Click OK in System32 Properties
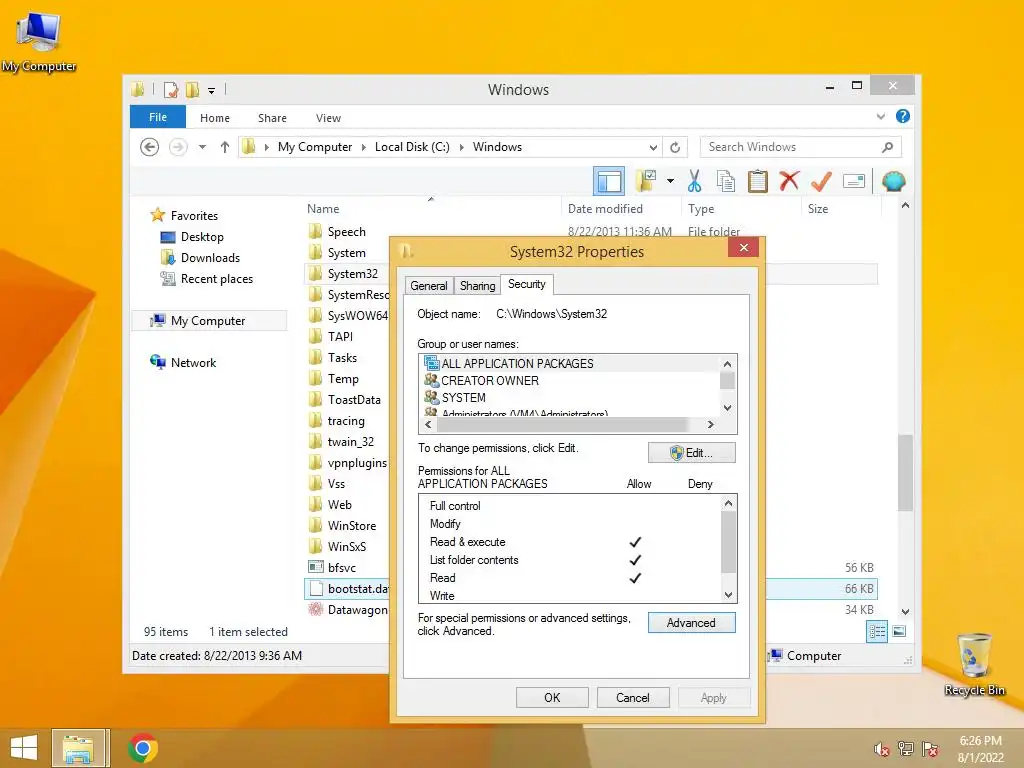Viewport: 1024px width, 768px height. [552, 697]
